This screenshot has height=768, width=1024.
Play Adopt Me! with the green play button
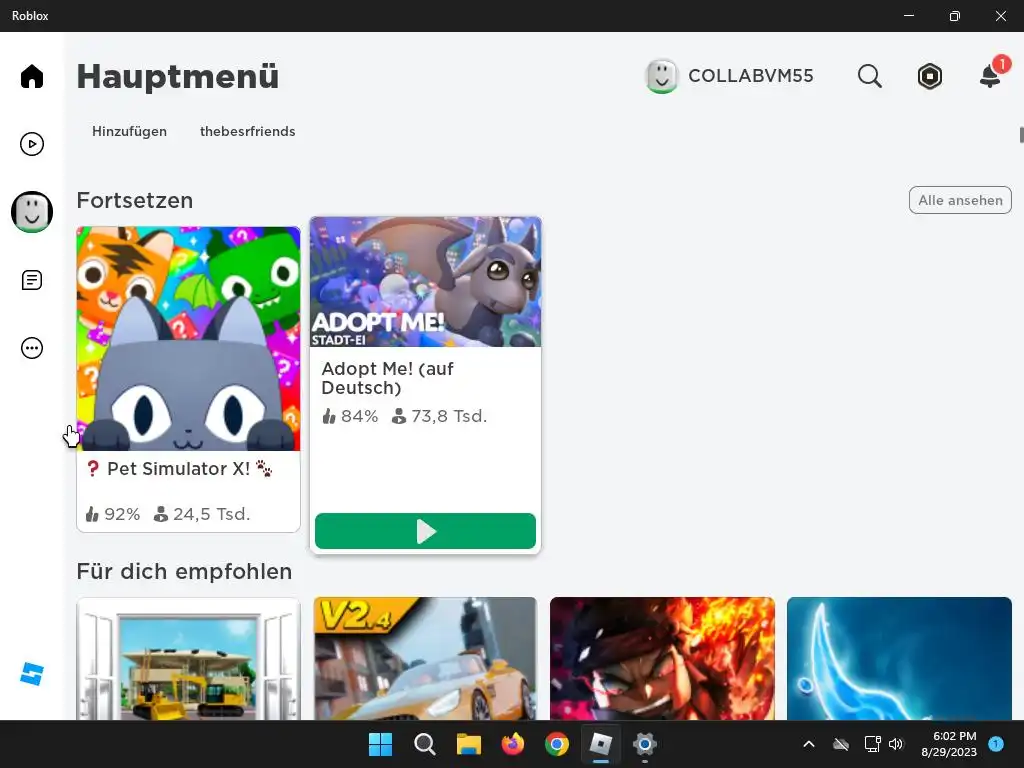tap(425, 531)
